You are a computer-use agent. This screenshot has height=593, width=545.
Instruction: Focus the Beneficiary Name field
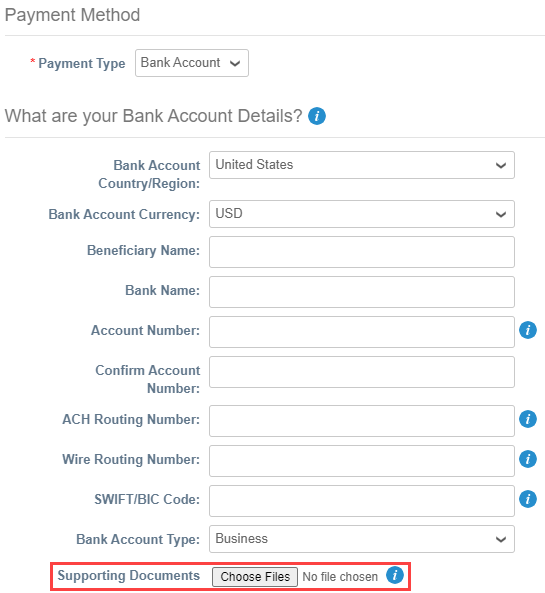(x=362, y=252)
